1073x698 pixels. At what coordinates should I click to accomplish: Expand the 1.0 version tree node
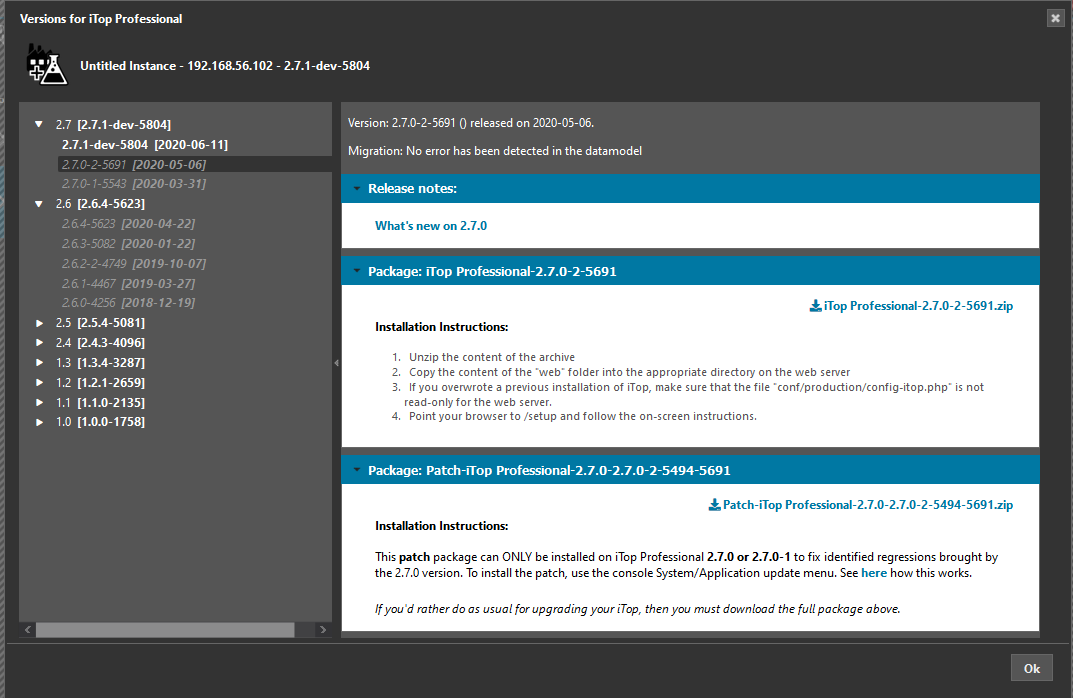(x=39, y=422)
